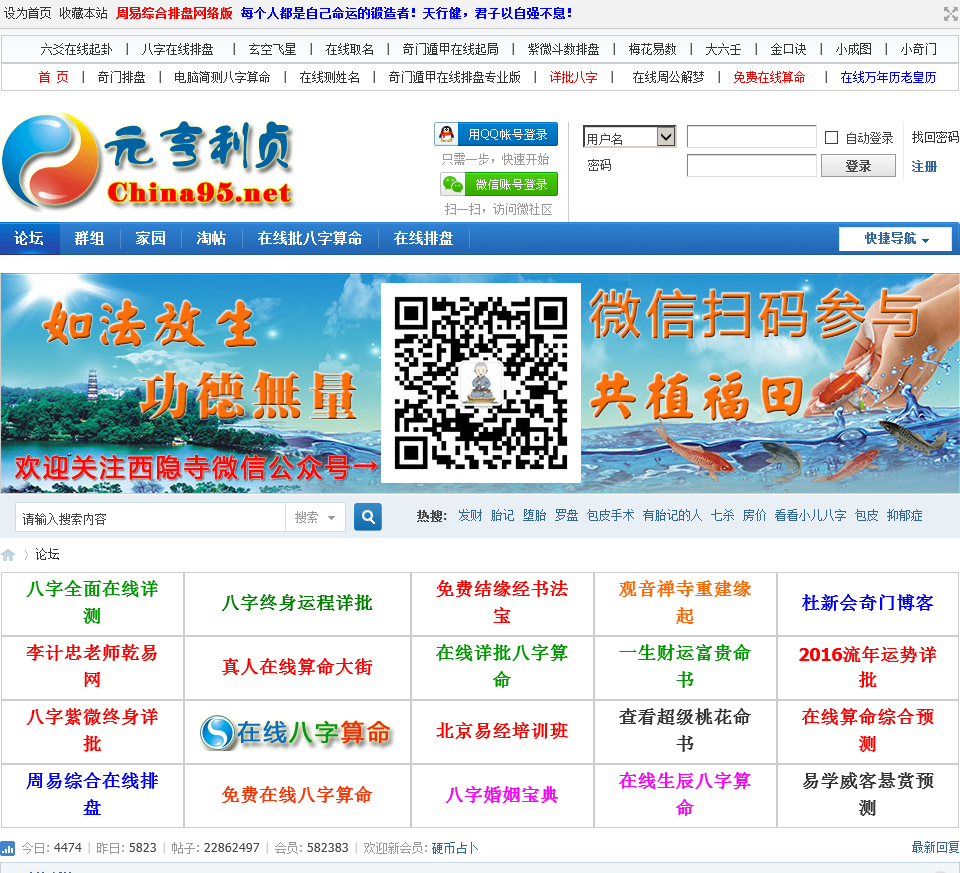Click the 微信账号登录 button
The image size is (960, 873).
[499, 184]
